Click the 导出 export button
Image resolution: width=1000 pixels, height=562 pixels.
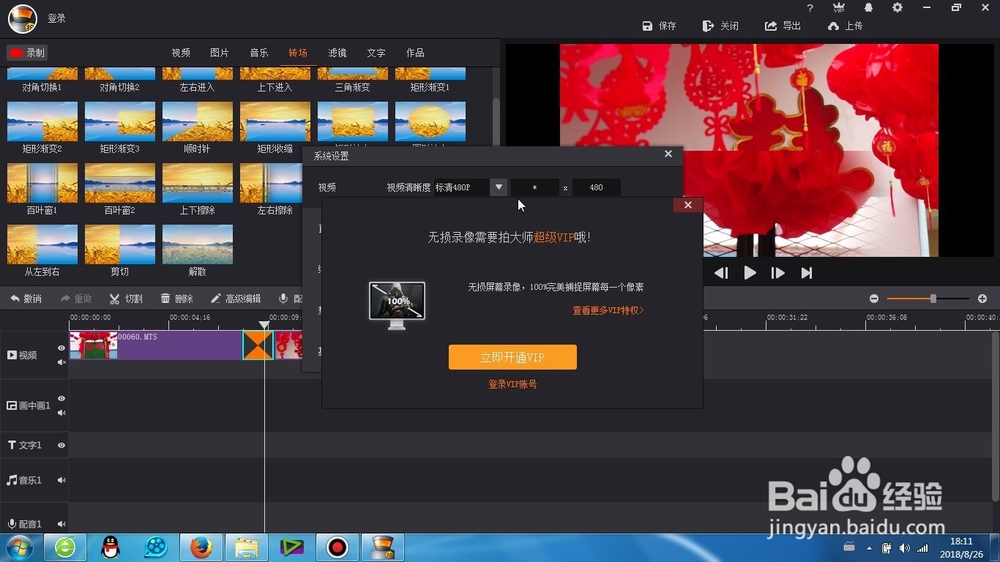[783, 26]
